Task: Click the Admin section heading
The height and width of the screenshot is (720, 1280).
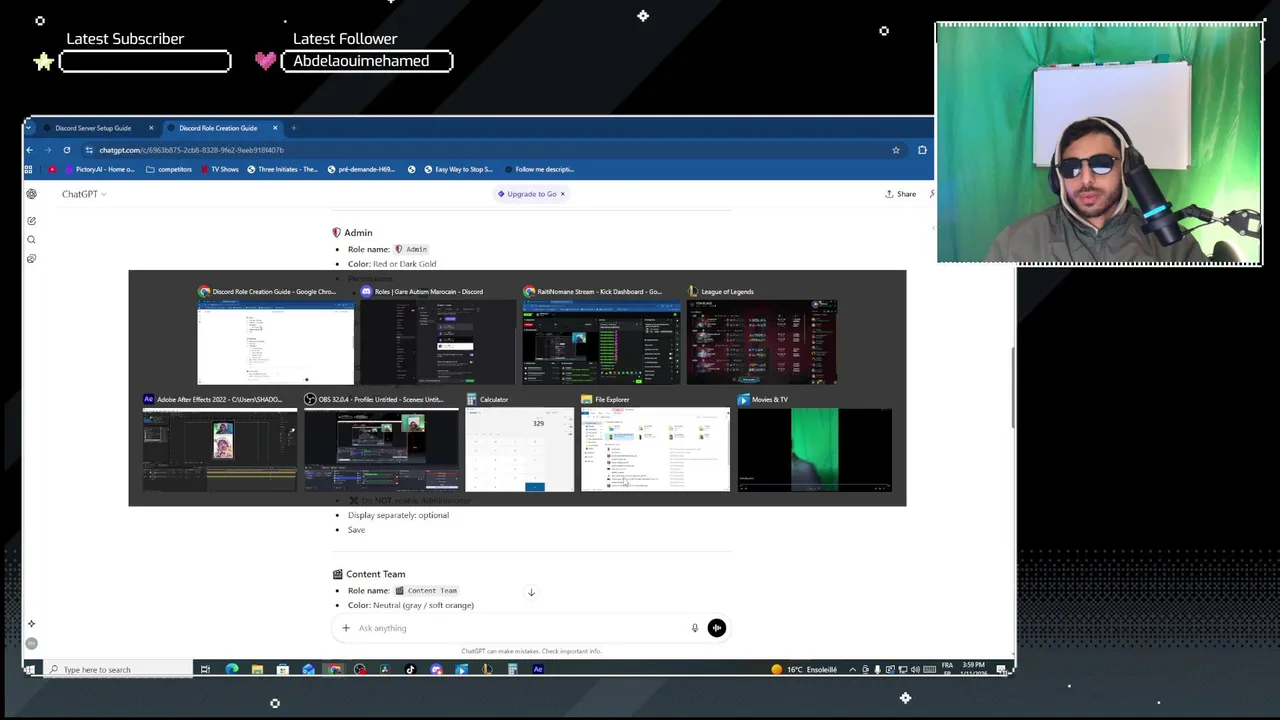Action: tap(358, 233)
